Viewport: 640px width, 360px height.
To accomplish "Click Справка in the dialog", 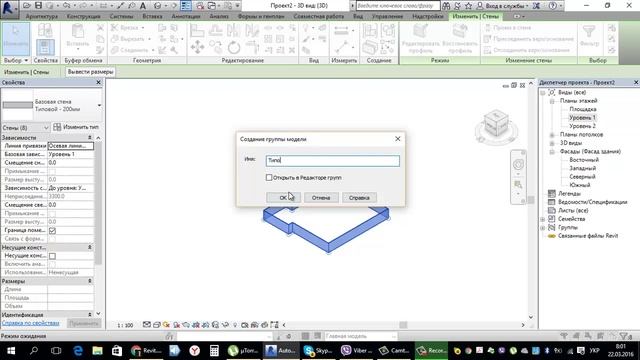I will click(x=359, y=198).
